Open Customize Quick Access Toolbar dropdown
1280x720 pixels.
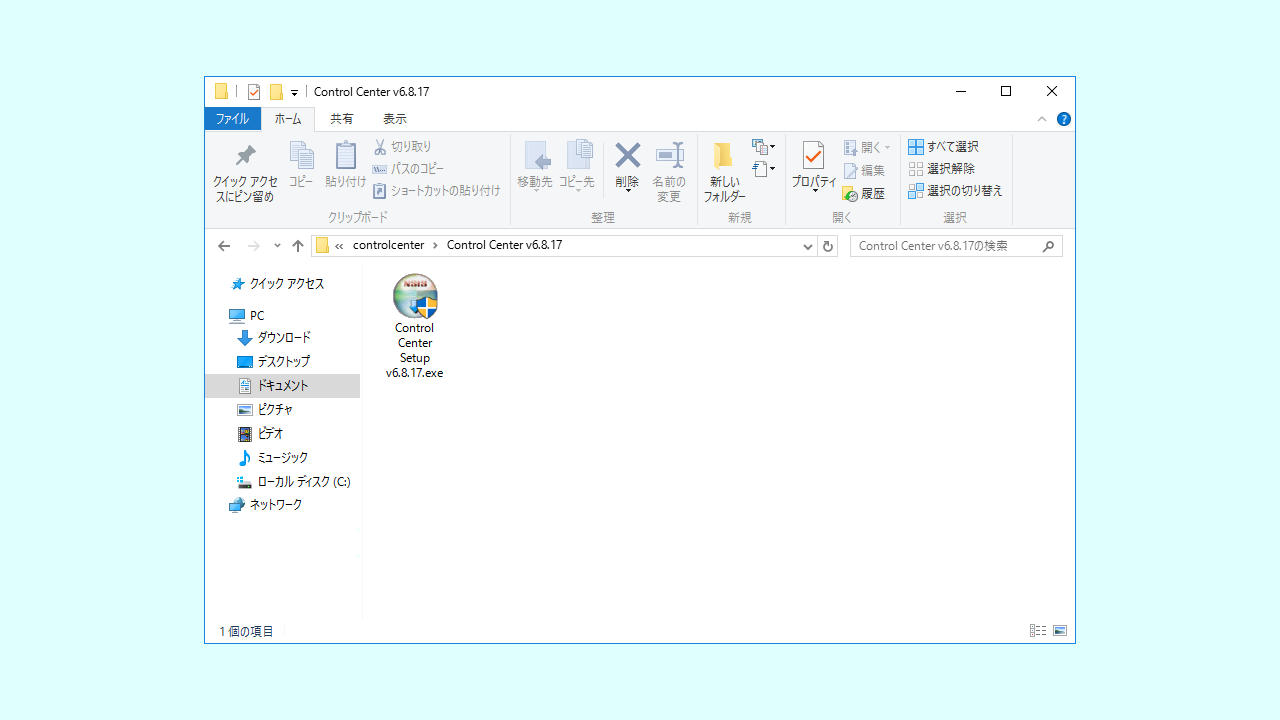(294, 93)
